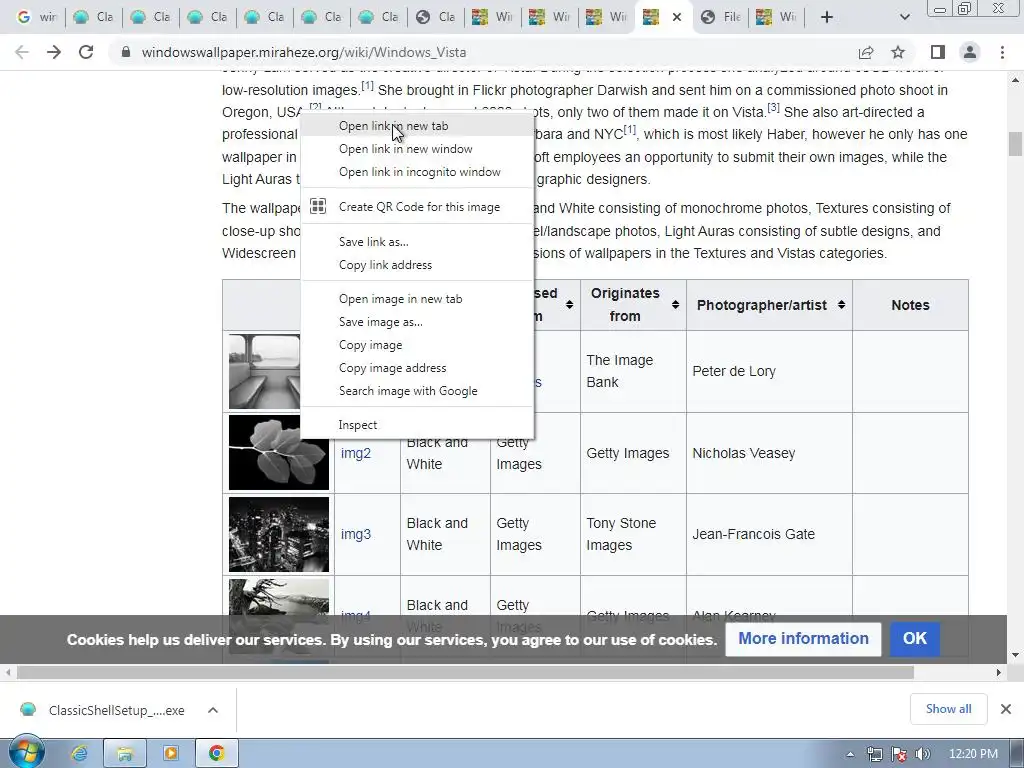Sort by the partially hidden licensed from column
Viewport: 1024px width, 768px height.
coord(569,304)
